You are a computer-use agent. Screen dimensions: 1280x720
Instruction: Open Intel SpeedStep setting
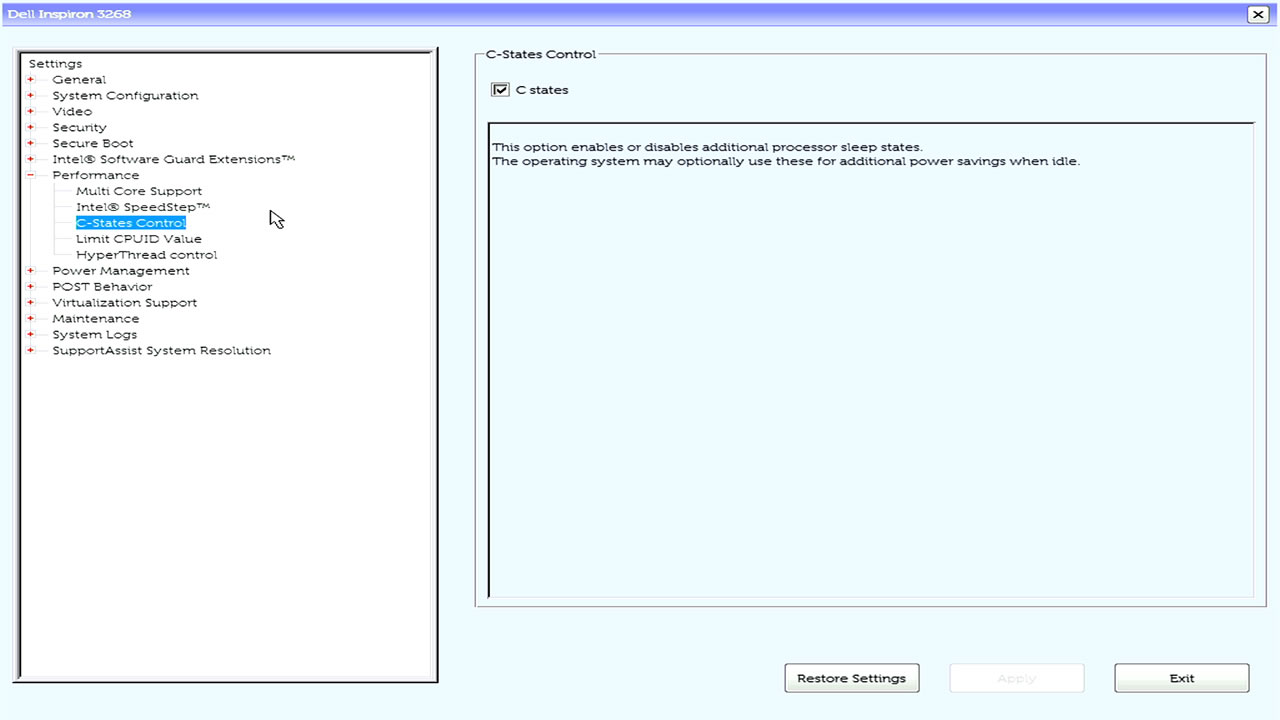pyautogui.click(x=143, y=207)
